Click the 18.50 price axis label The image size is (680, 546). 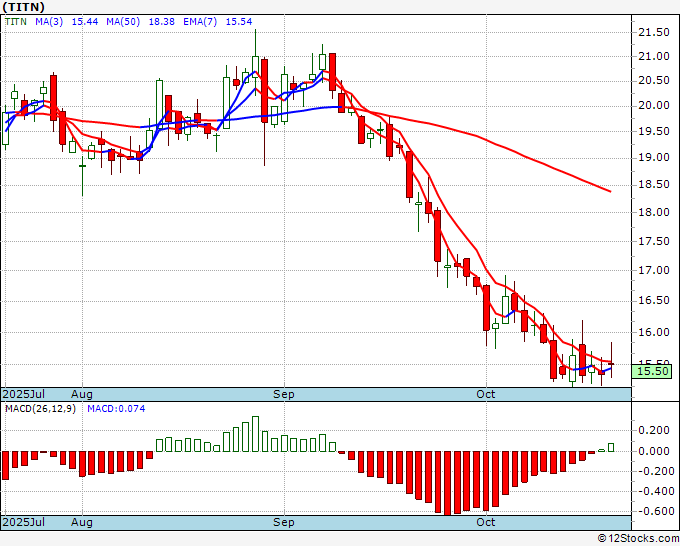tap(654, 185)
